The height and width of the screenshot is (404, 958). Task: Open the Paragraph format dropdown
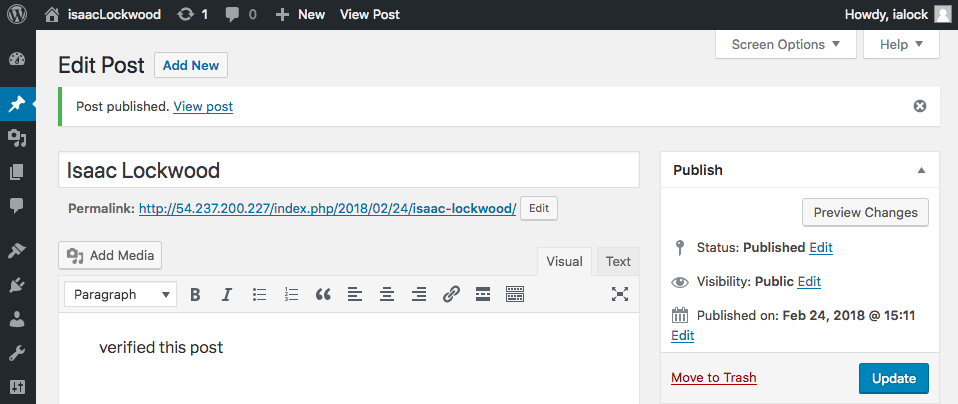(x=120, y=294)
